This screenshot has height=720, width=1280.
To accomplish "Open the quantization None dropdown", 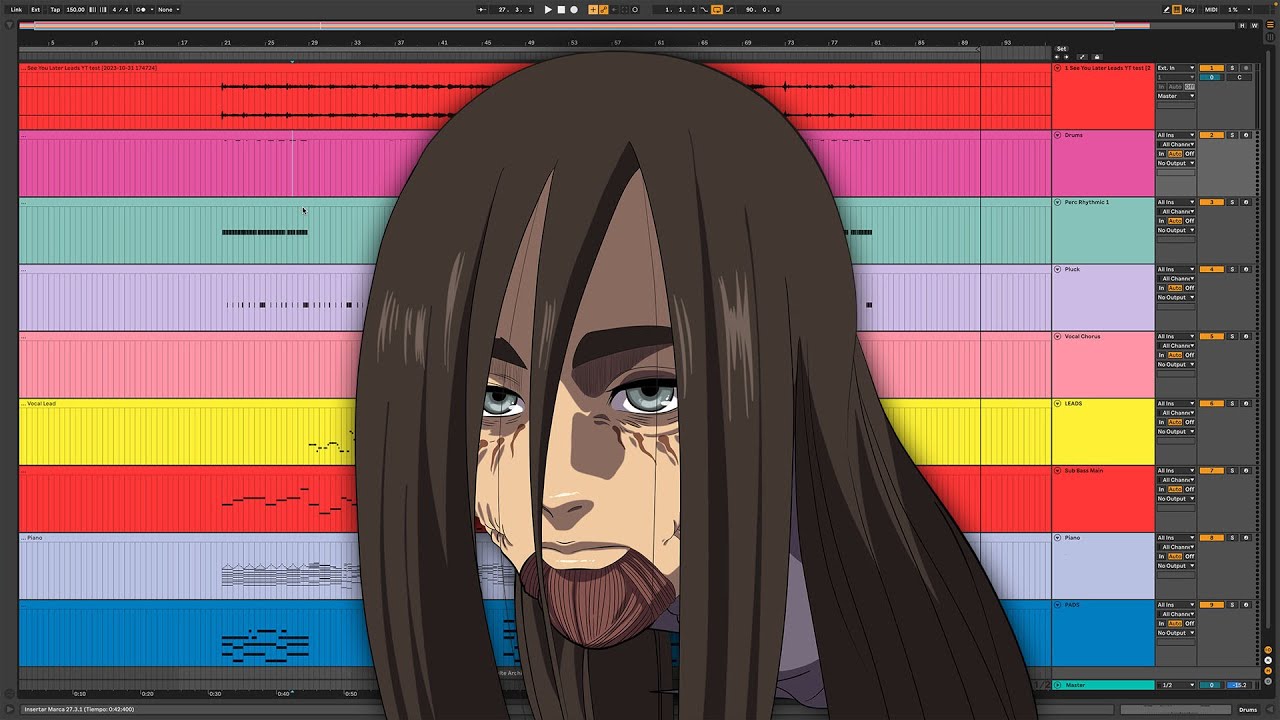I will tap(167, 9).
